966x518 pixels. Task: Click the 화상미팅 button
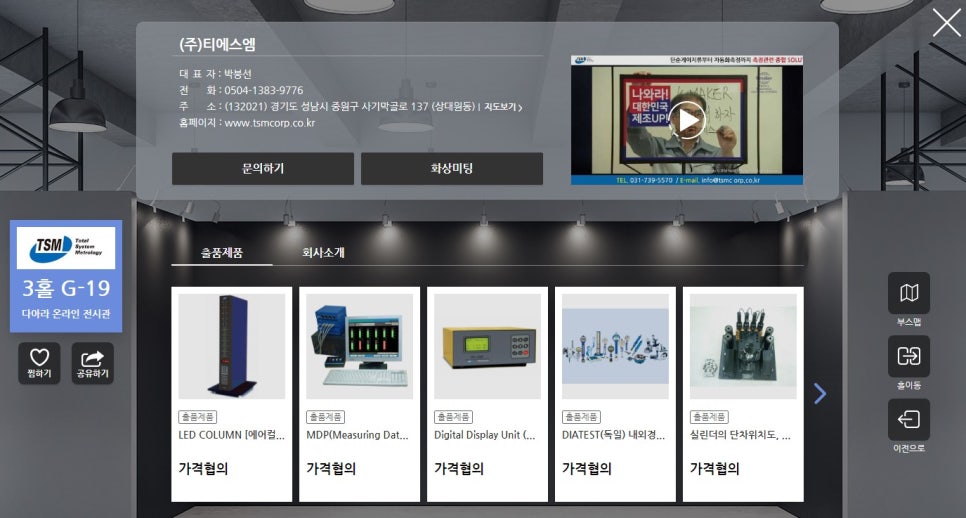coord(452,169)
